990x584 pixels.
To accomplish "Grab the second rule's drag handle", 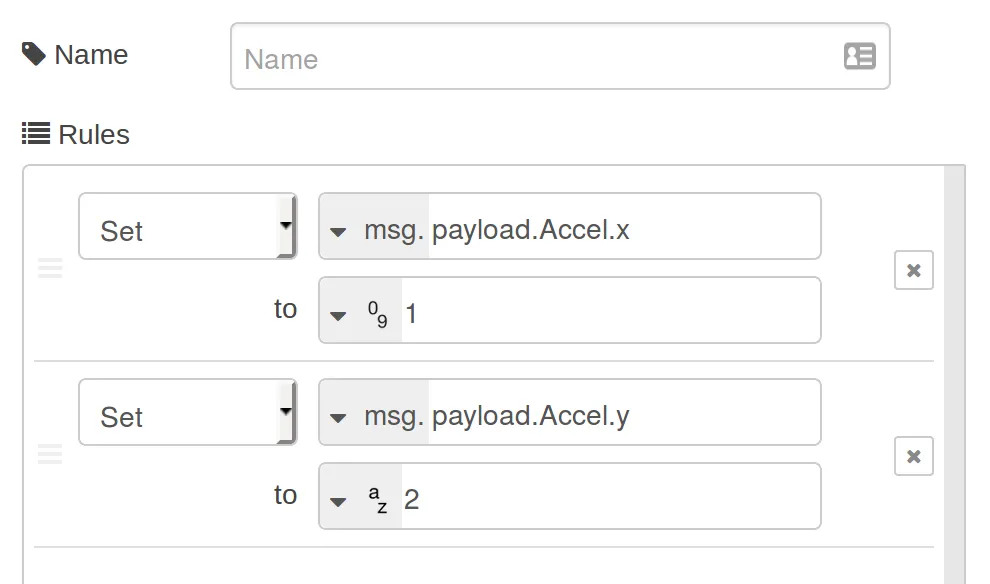I will pos(50,454).
